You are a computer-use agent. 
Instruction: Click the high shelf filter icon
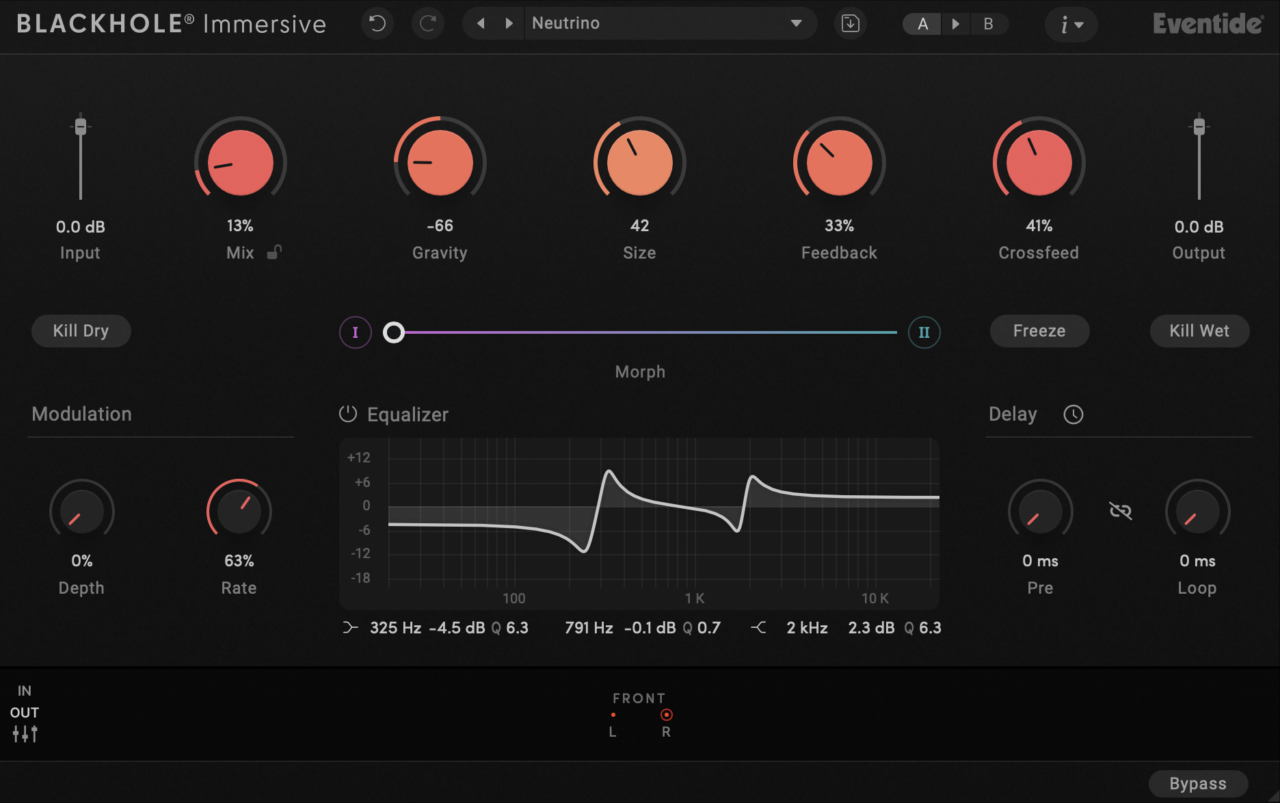pos(759,628)
